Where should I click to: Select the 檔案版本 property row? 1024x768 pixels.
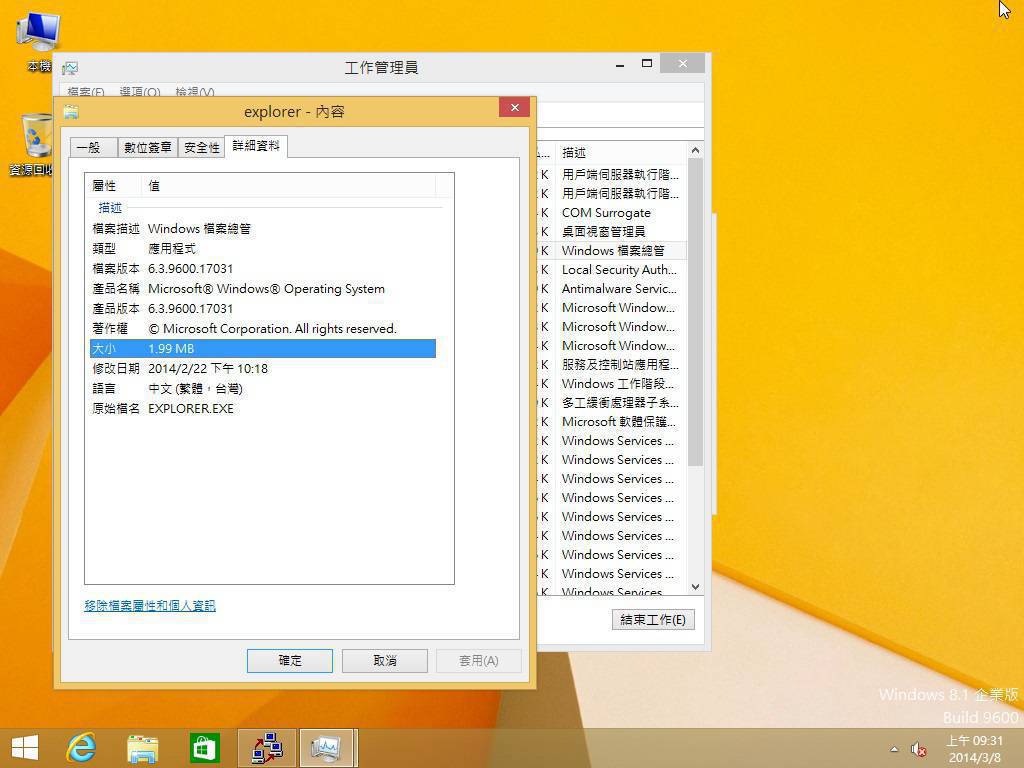(263, 268)
